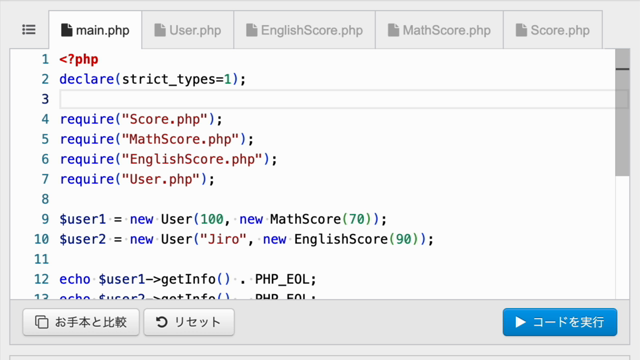Select the Score.php tab

[553, 30]
